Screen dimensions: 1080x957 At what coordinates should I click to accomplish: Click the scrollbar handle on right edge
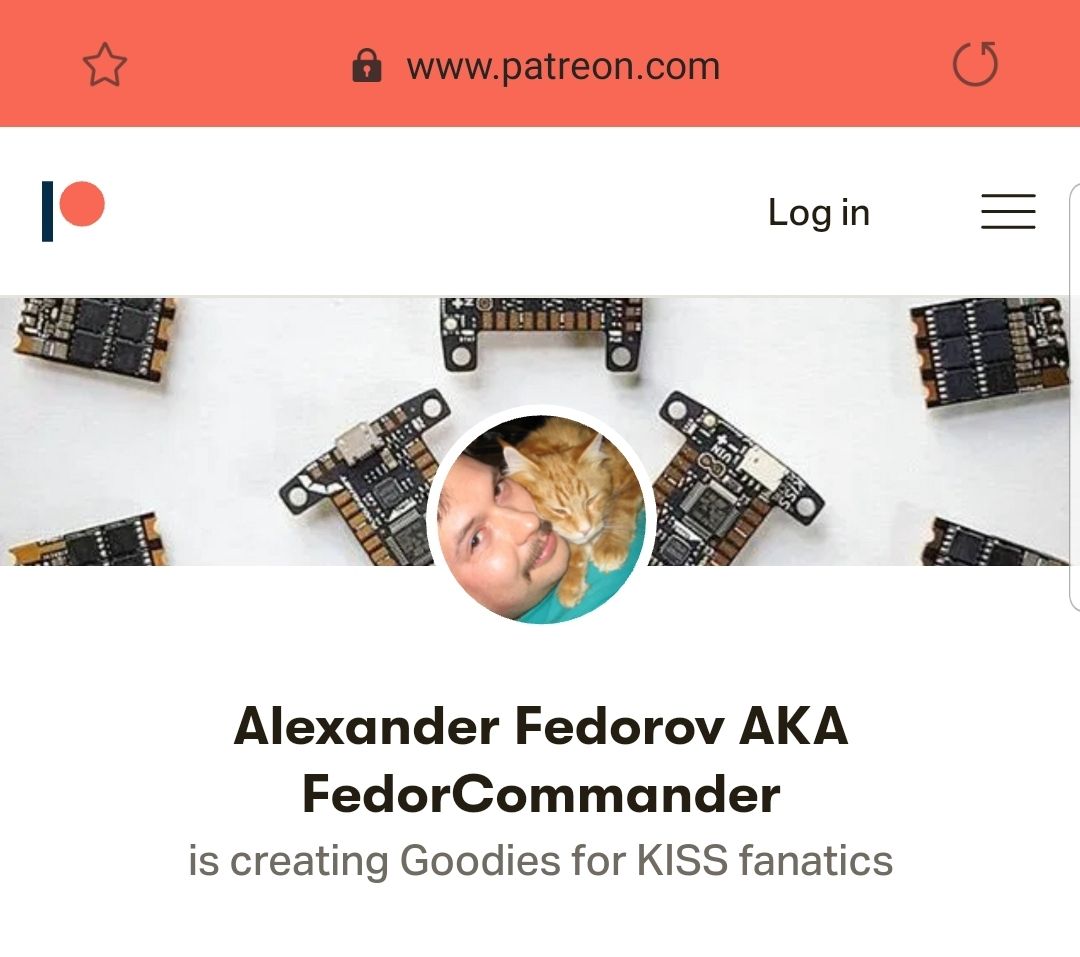(x=1074, y=396)
